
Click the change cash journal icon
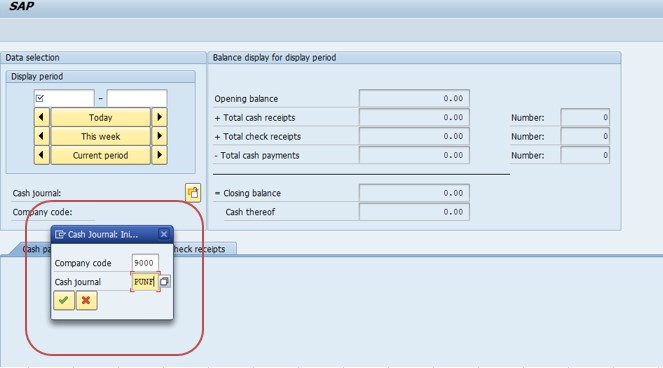[193, 193]
